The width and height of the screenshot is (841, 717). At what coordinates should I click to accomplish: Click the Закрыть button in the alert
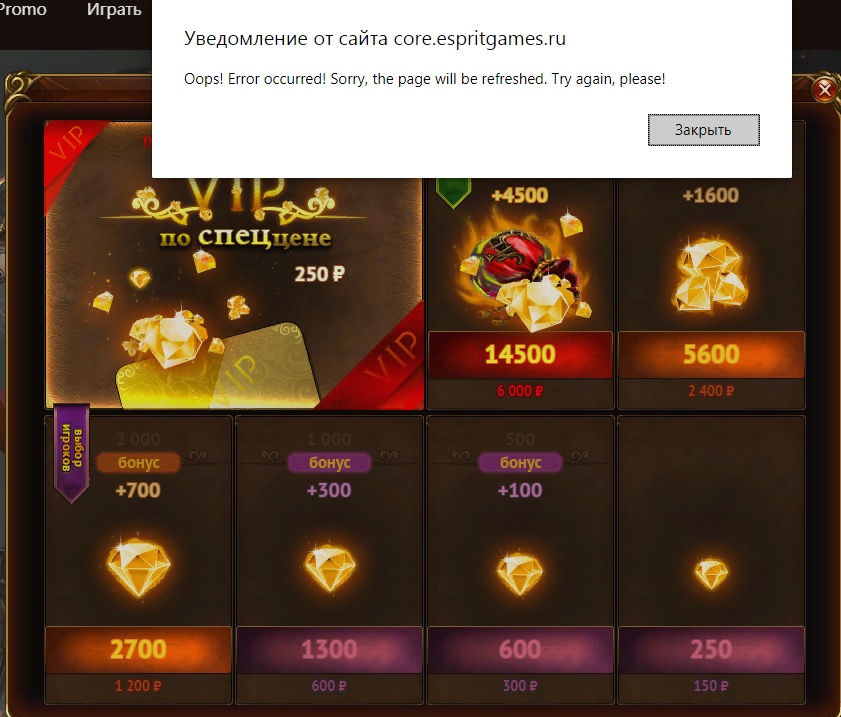[x=703, y=130]
